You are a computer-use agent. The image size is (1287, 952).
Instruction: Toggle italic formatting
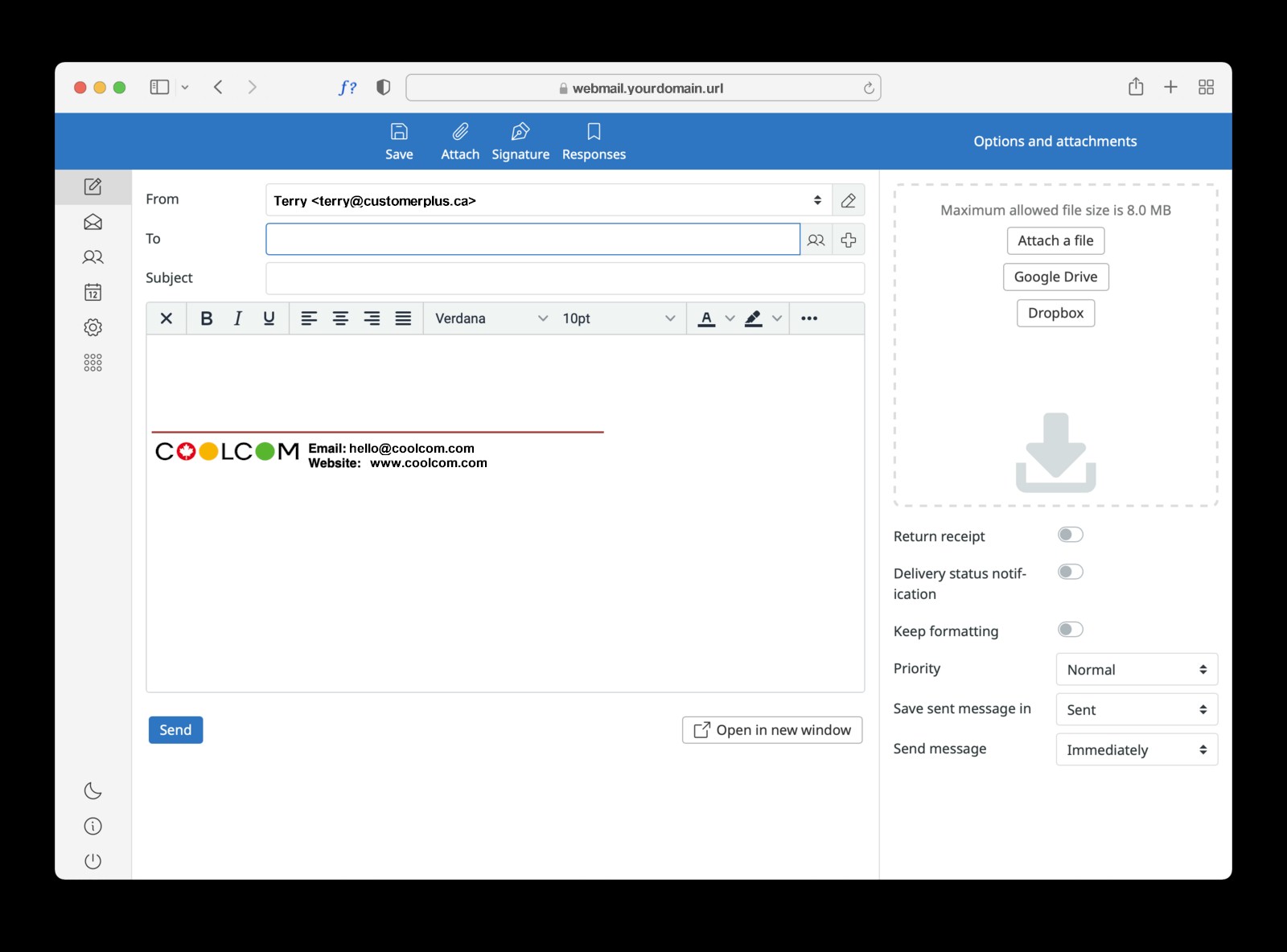tap(238, 318)
